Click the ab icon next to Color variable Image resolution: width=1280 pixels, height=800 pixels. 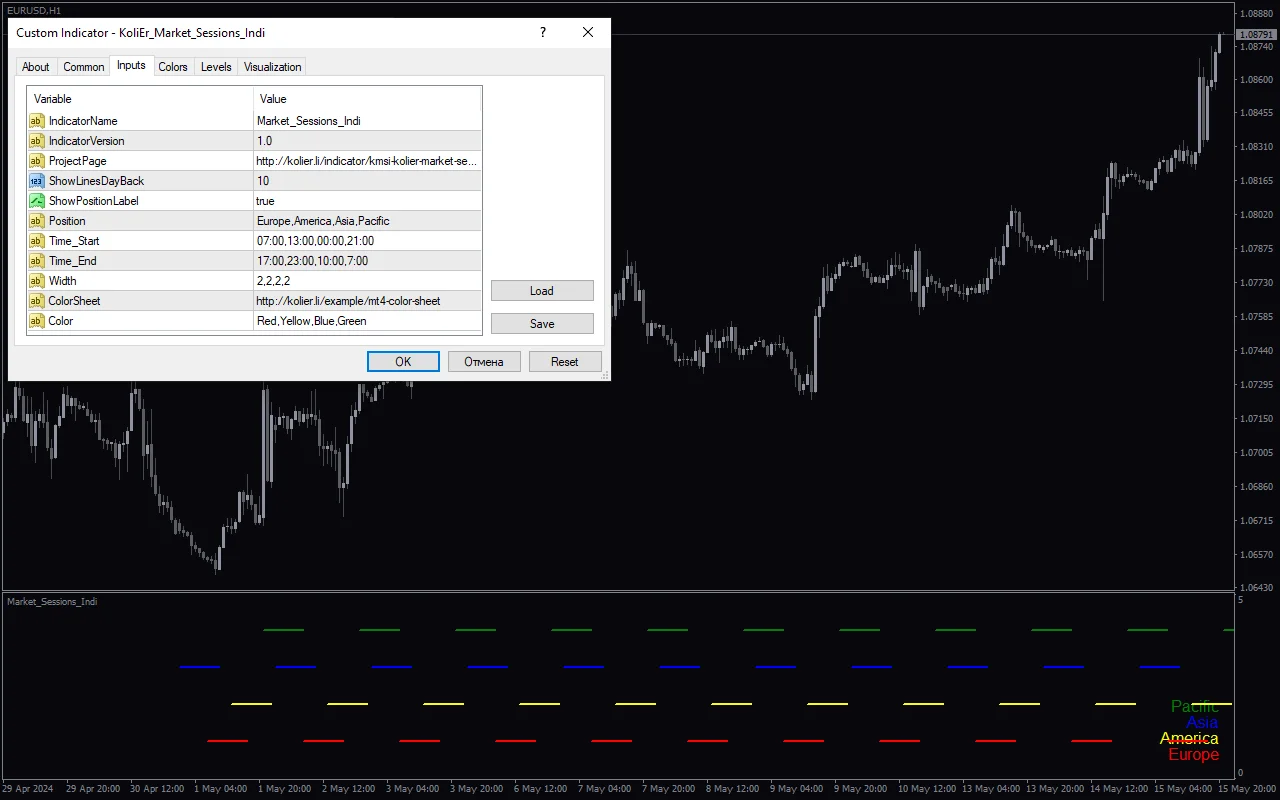tap(36, 321)
